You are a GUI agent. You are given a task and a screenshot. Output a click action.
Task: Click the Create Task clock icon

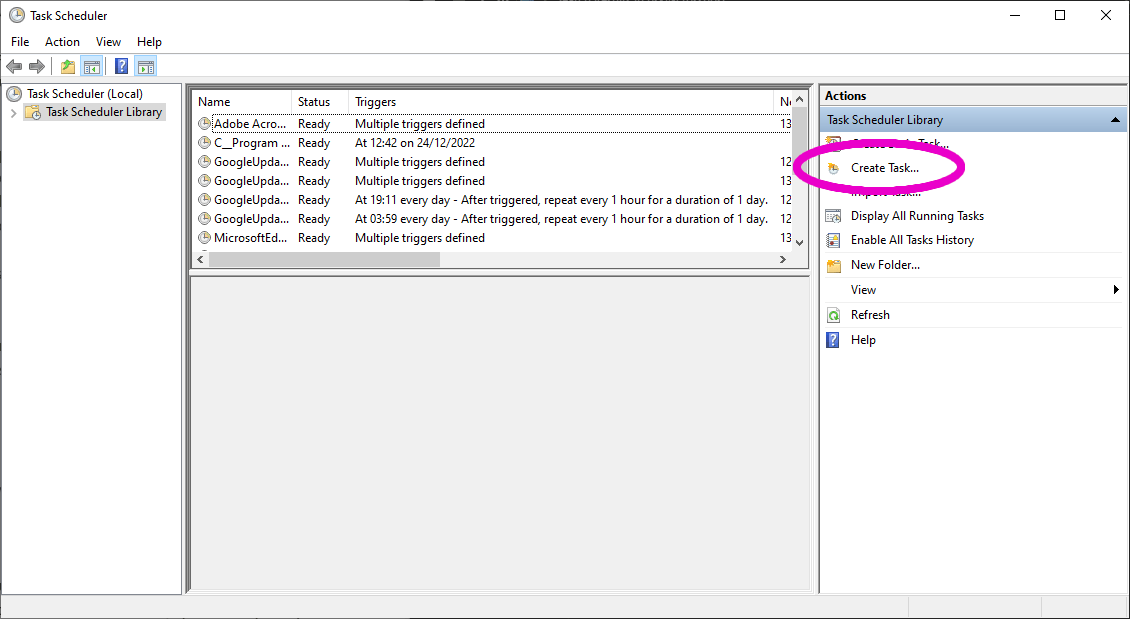833,168
